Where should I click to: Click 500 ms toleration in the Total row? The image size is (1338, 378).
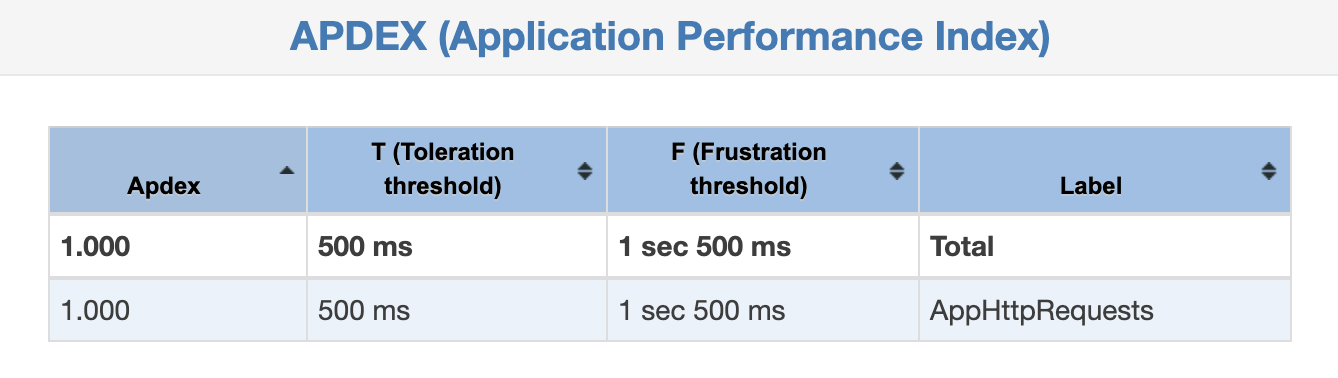coord(365,246)
